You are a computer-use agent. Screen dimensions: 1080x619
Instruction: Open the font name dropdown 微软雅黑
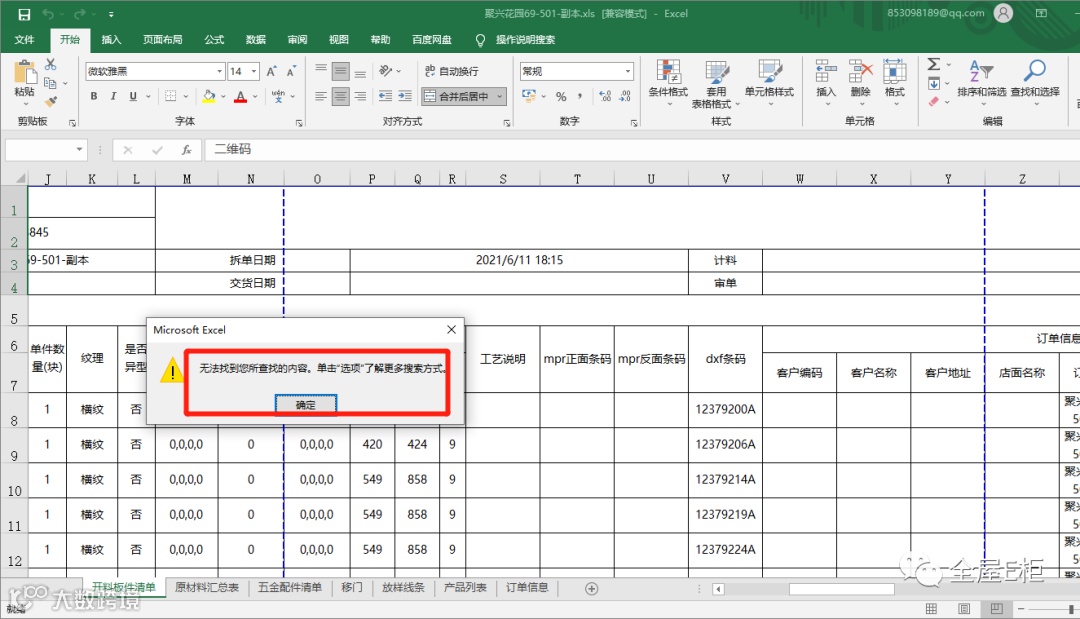pos(220,72)
